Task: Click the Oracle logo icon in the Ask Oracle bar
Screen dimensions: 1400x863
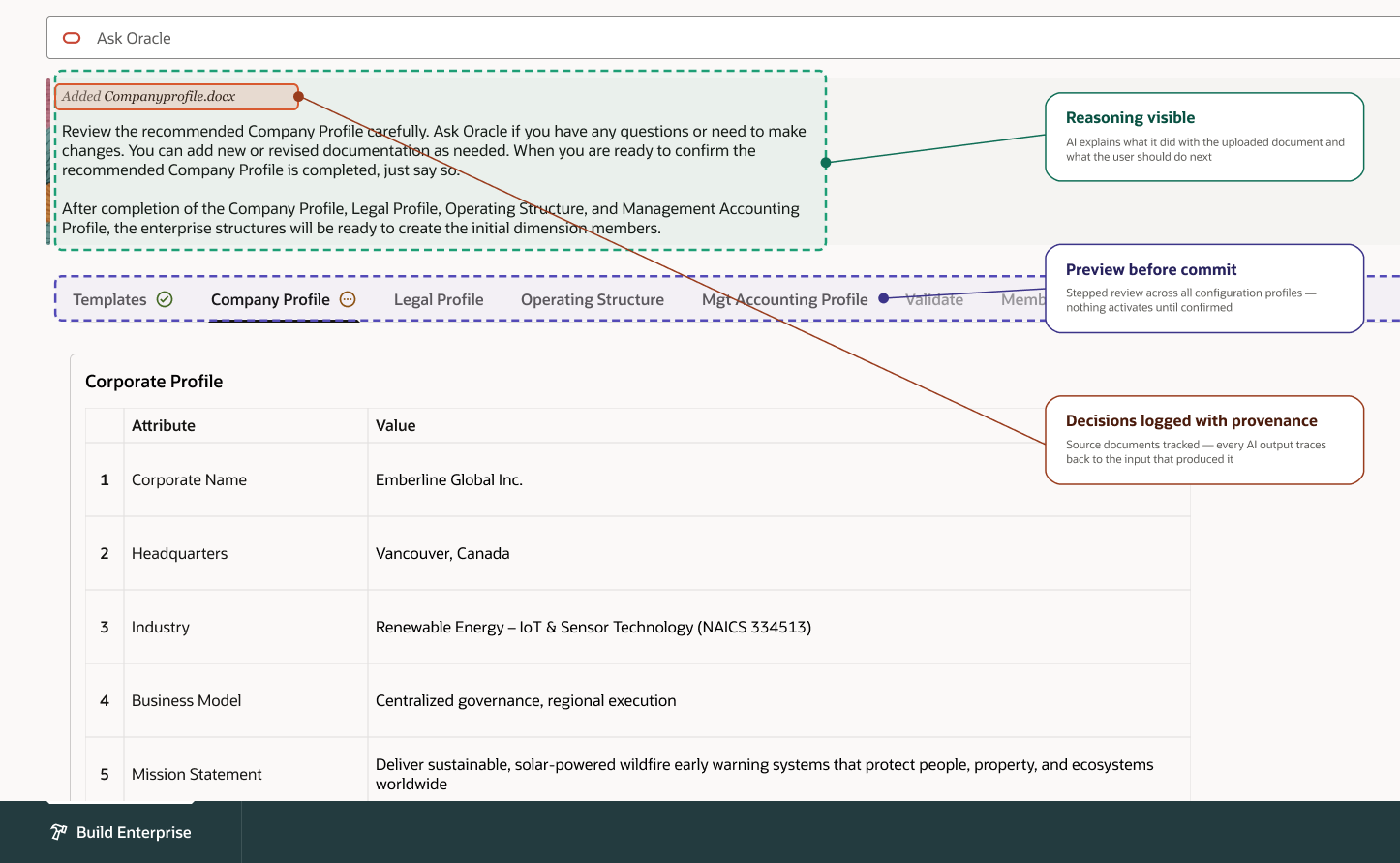Action: click(72, 38)
